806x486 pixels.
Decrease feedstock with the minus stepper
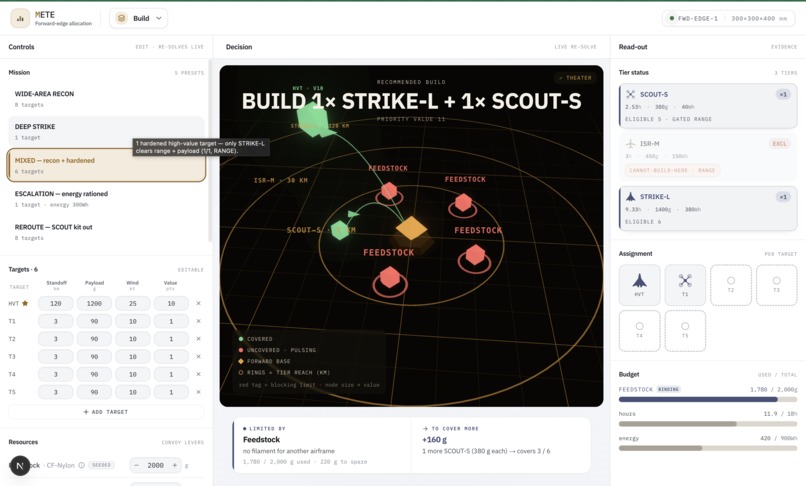point(137,465)
